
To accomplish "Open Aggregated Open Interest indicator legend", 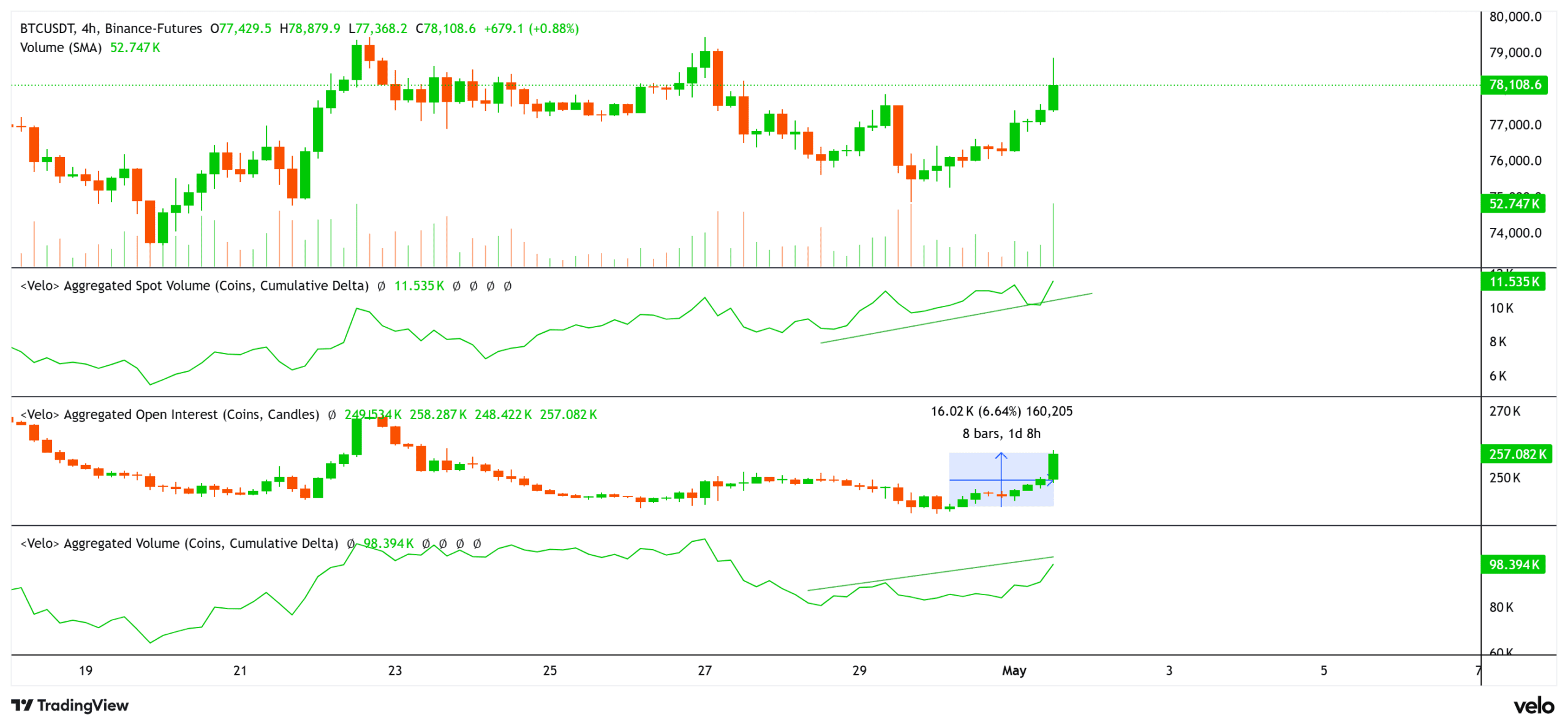I will click(x=170, y=415).
